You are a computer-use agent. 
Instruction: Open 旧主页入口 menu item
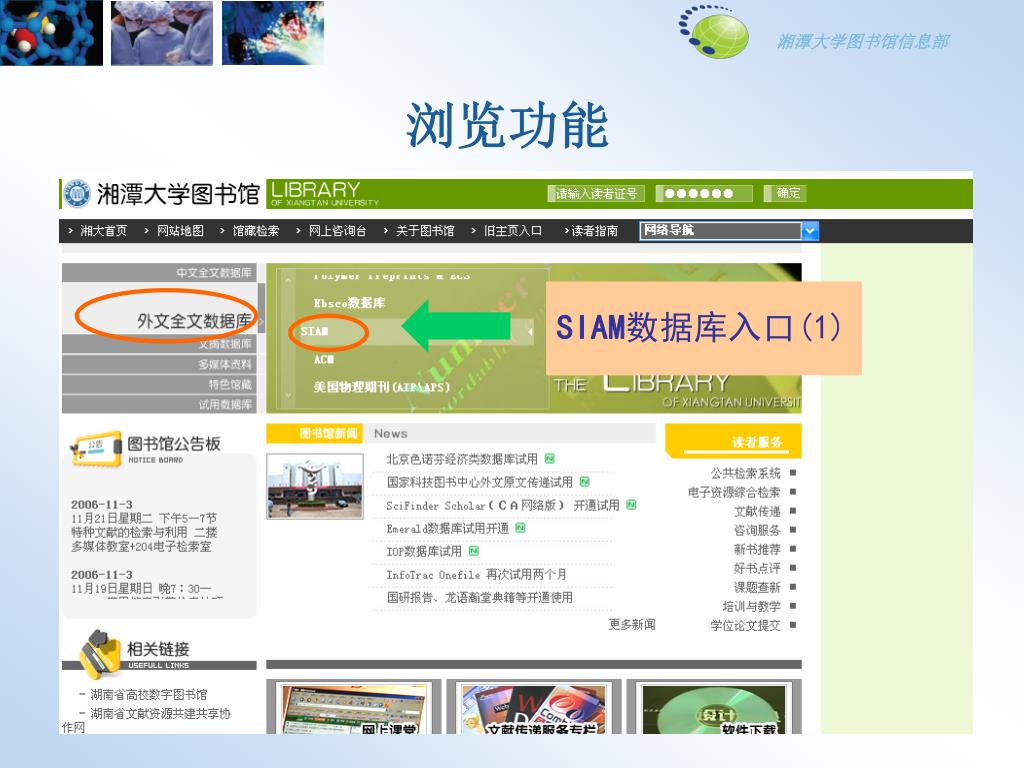(513, 231)
